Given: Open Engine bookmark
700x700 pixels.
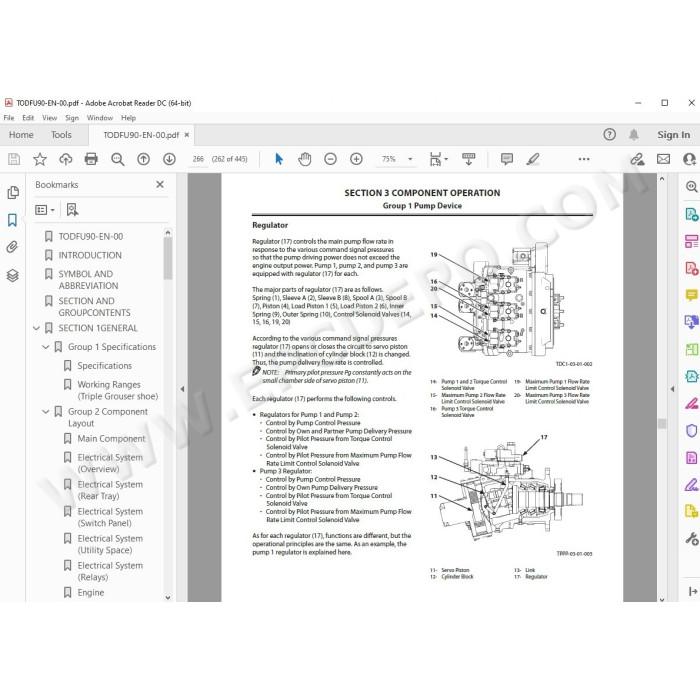Looking at the screenshot, I should [x=91, y=592].
